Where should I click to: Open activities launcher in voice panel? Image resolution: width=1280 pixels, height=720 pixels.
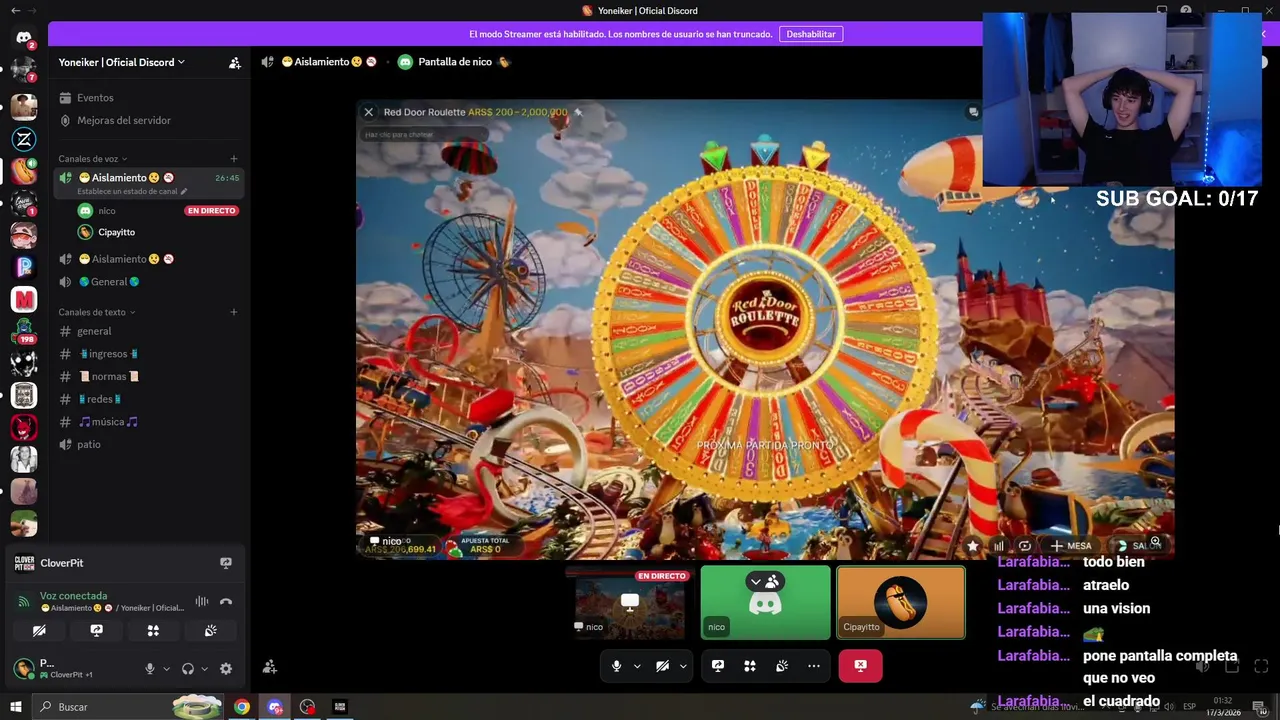153,631
